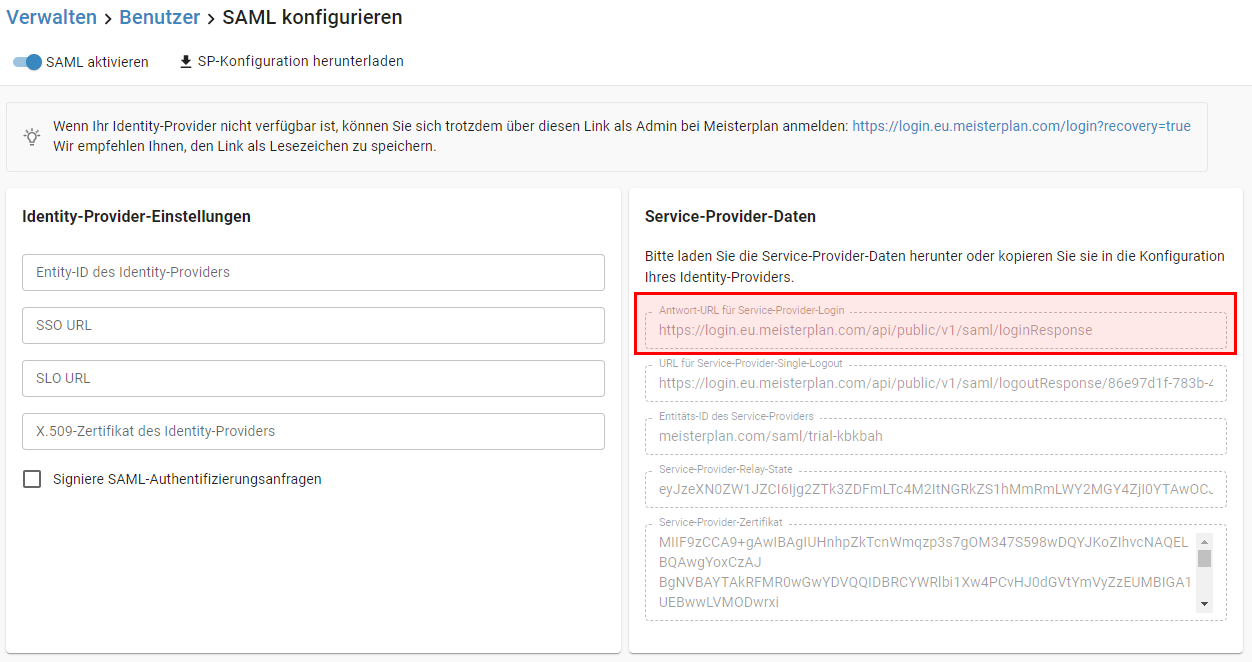Viewport: 1252px width, 662px height.
Task: Click the SAML konfigurieren breadcrumb title
Action: point(313,17)
